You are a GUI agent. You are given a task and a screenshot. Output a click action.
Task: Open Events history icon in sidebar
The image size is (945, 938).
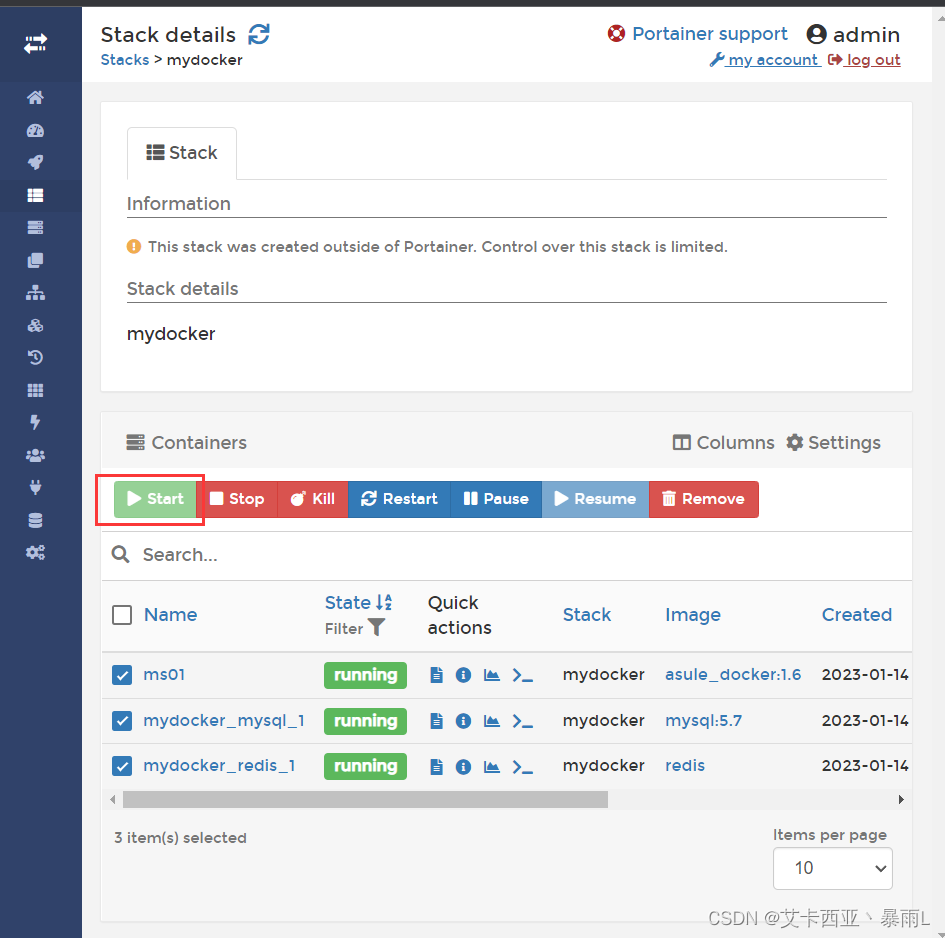(36, 357)
